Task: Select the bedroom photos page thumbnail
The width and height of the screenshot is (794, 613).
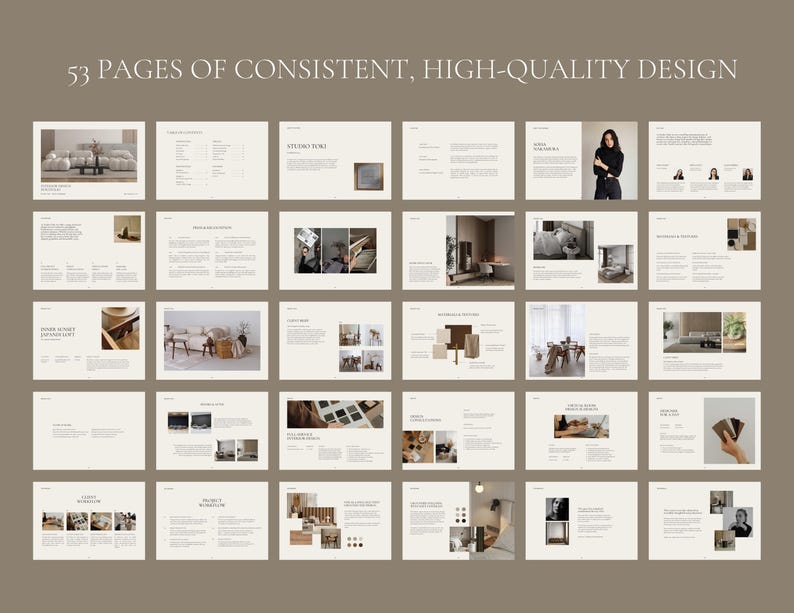Action: [x=581, y=251]
